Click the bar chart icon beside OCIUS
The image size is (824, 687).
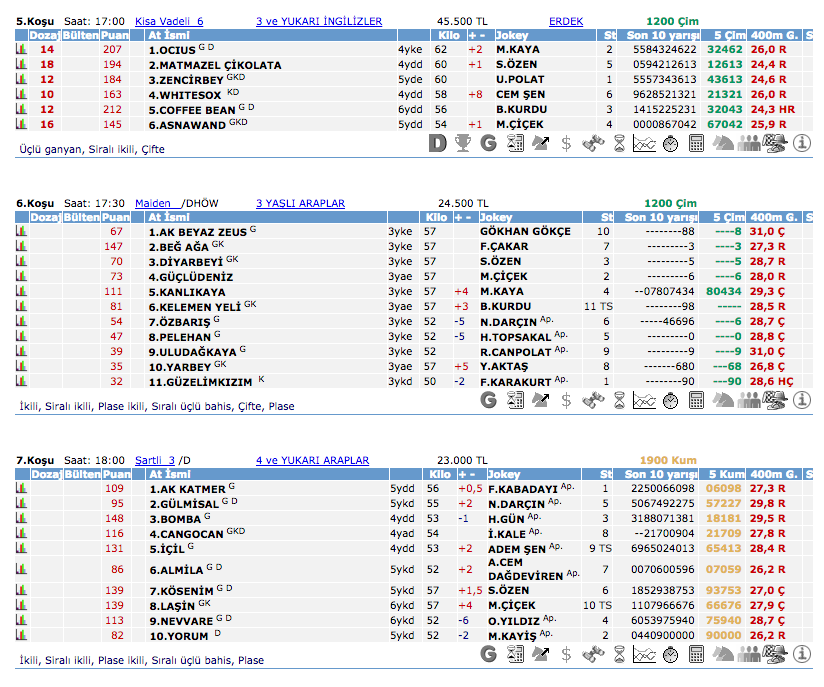tap(21, 49)
